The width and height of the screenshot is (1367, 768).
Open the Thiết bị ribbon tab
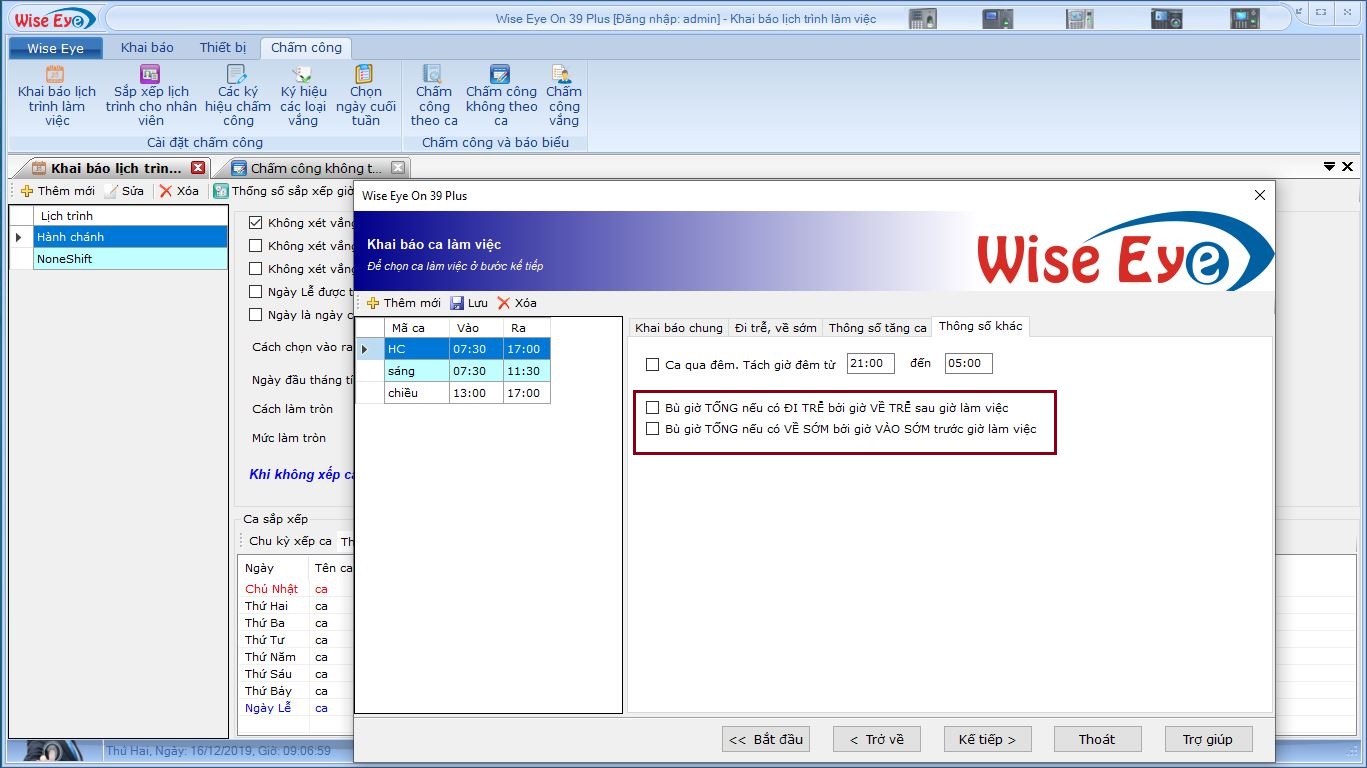tap(222, 48)
